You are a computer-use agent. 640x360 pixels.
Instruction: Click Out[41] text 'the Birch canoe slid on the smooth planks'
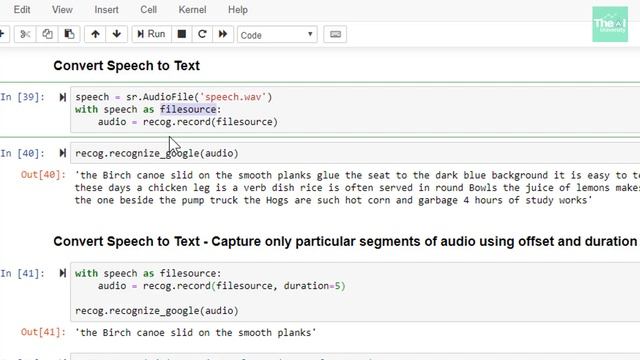(196, 333)
